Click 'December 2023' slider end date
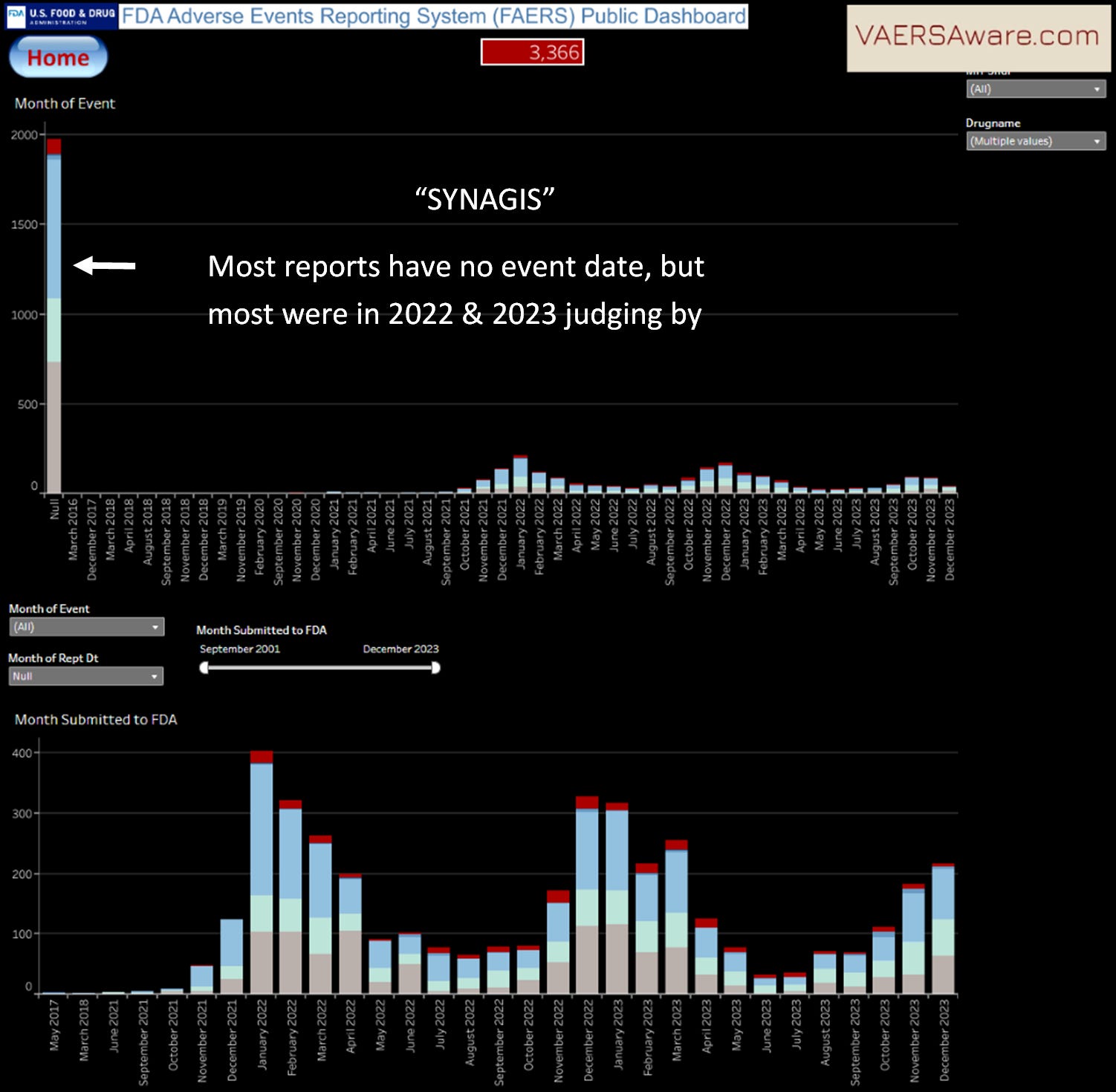Image resolution: width=1116 pixels, height=1092 pixels. [400, 649]
